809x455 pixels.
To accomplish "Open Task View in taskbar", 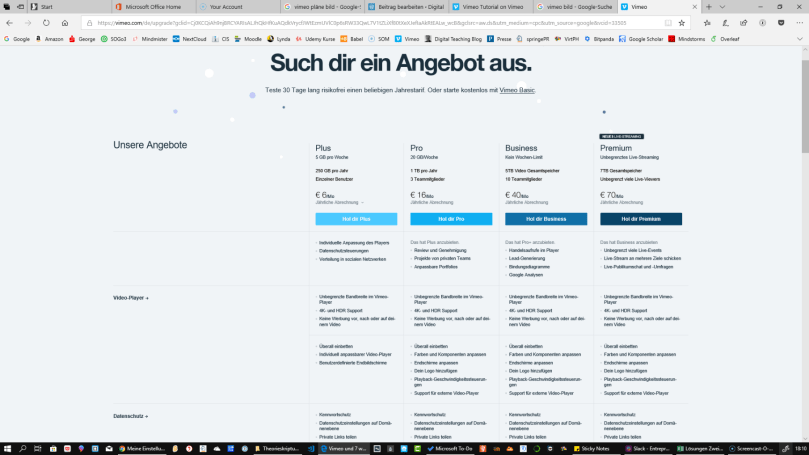I will 38,449.
